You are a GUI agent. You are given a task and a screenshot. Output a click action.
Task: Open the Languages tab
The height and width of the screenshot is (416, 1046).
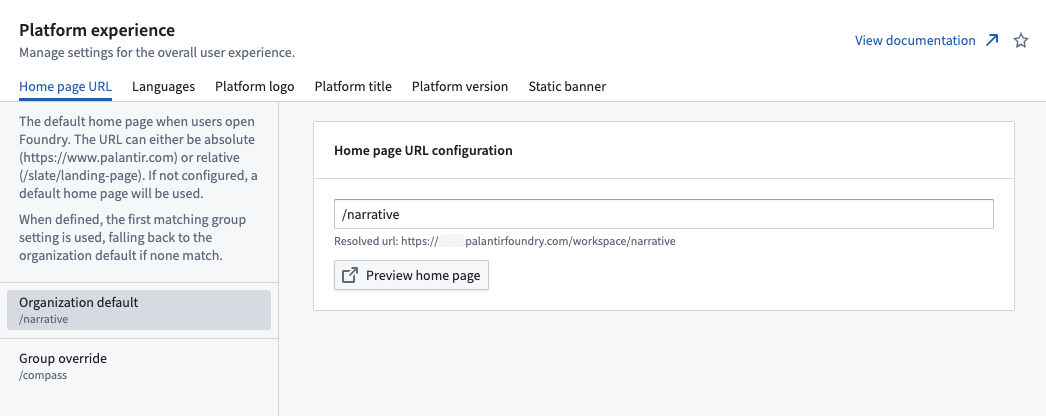click(163, 87)
